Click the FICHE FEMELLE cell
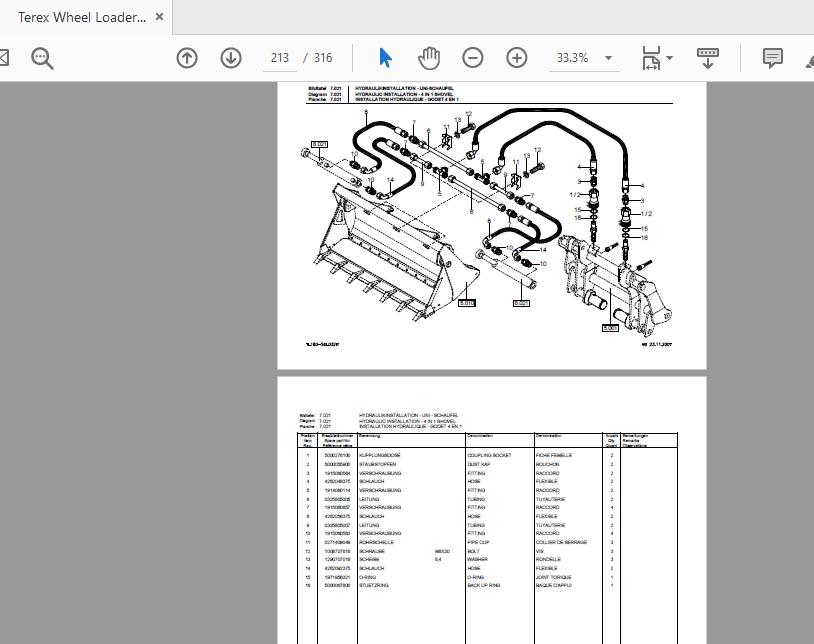The width and height of the screenshot is (814, 644). pos(553,456)
